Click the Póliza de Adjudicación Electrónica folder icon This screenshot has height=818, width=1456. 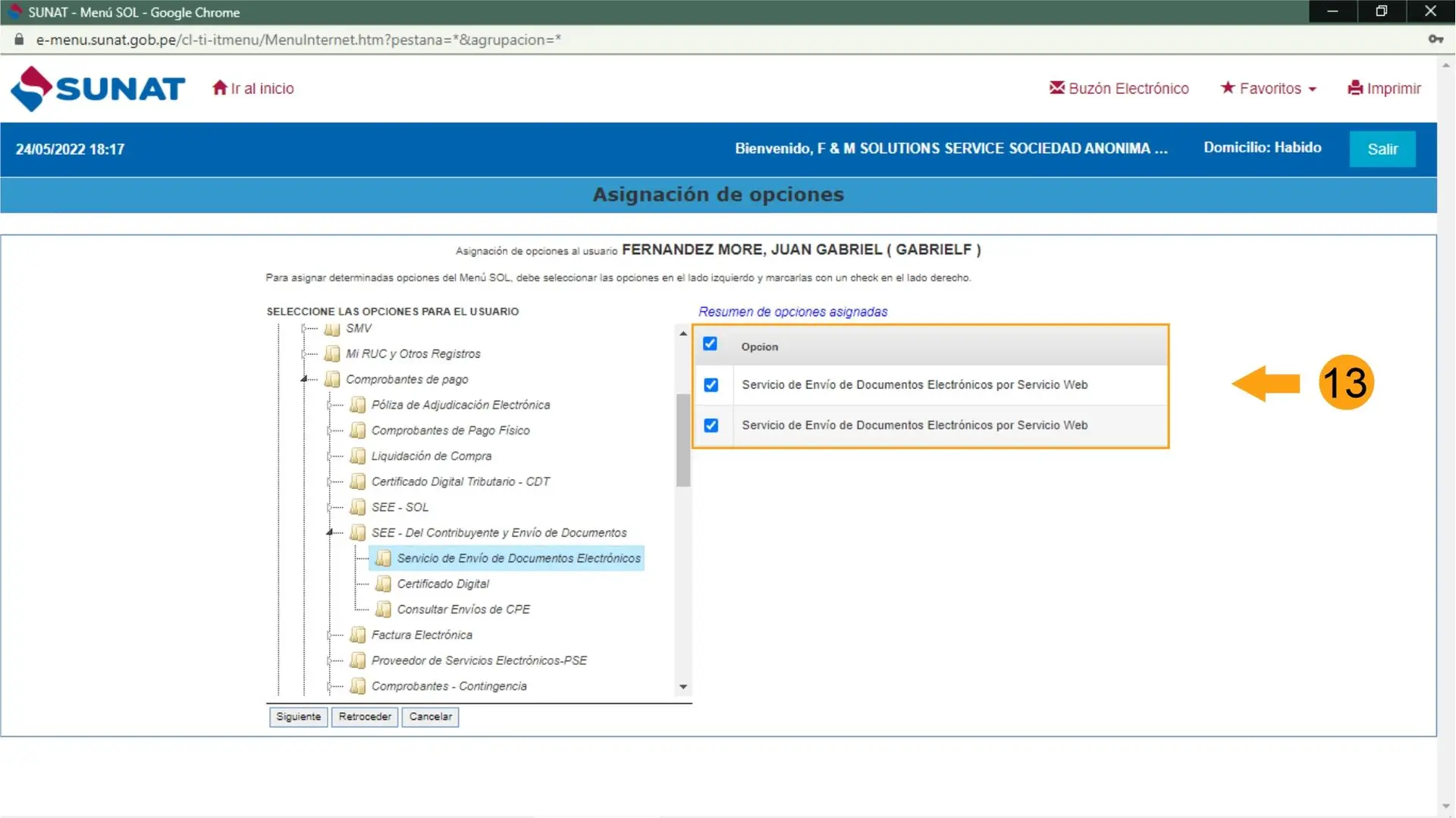[x=358, y=405]
